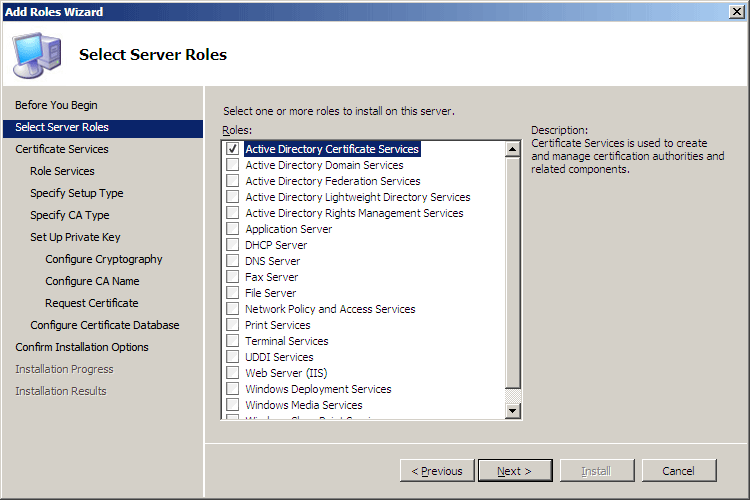Select the Configure Cryptography step

104,259
